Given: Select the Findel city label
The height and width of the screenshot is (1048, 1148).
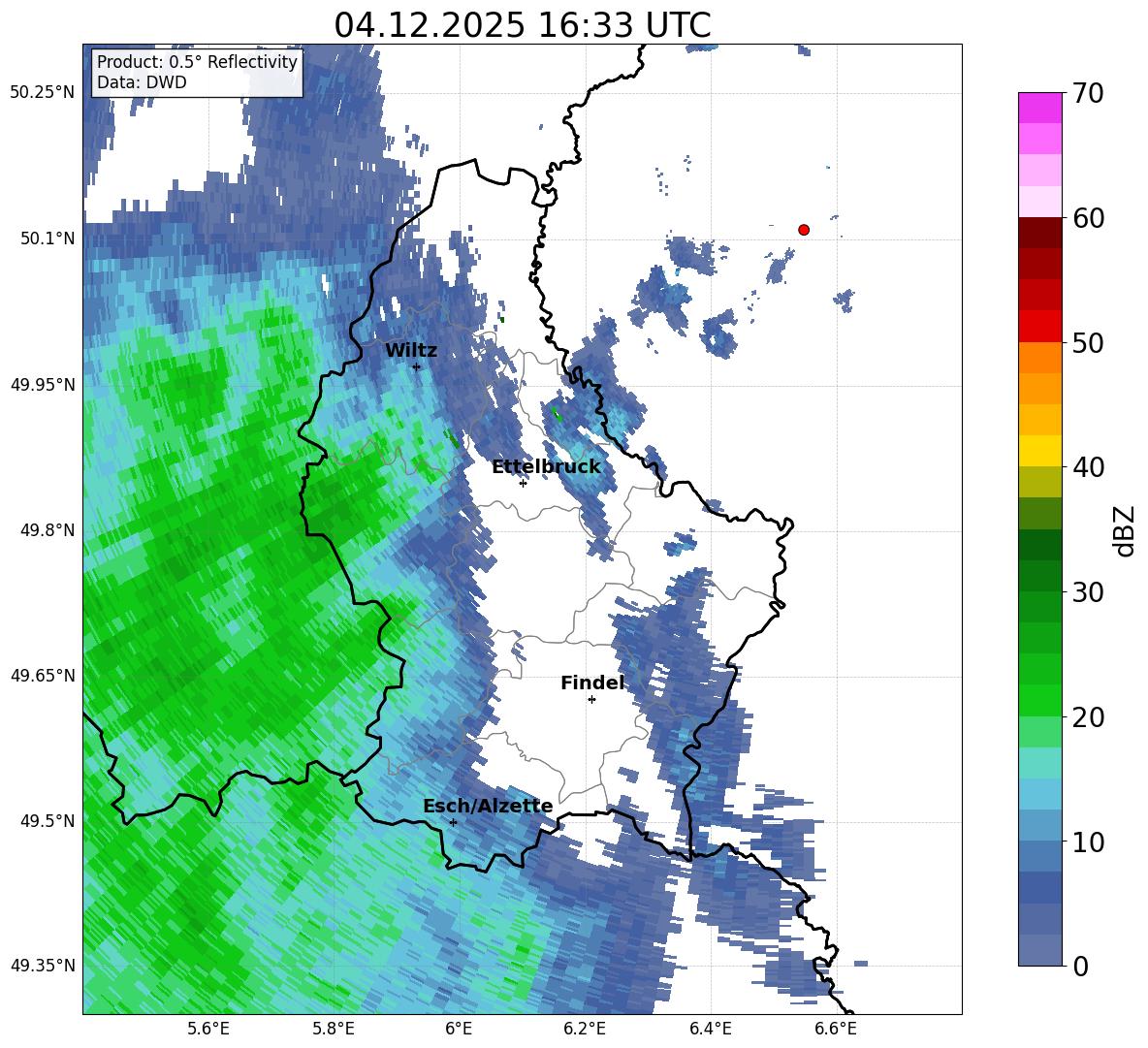Looking at the screenshot, I should [x=592, y=683].
